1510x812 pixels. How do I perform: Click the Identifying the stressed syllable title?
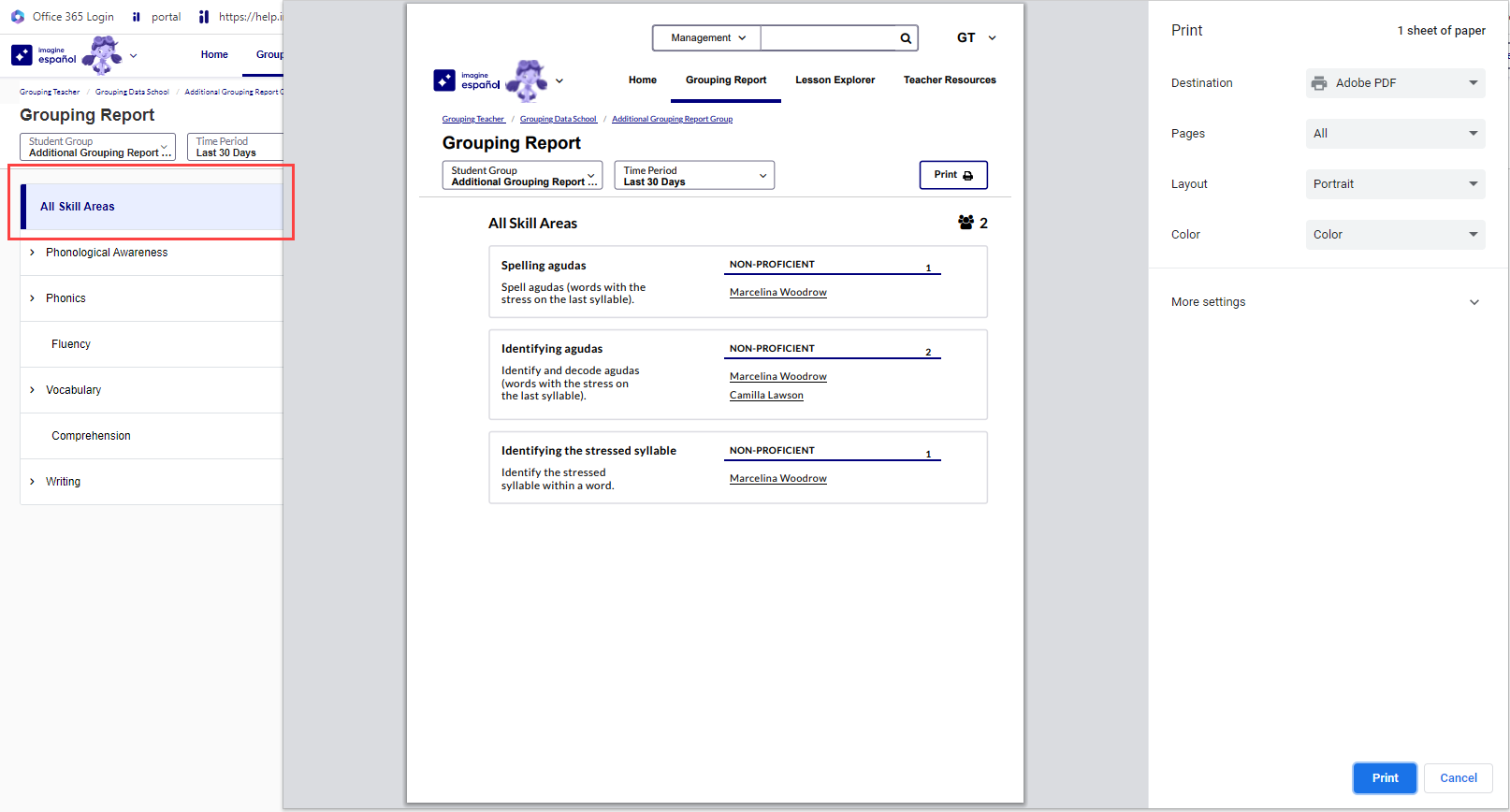(x=588, y=451)
